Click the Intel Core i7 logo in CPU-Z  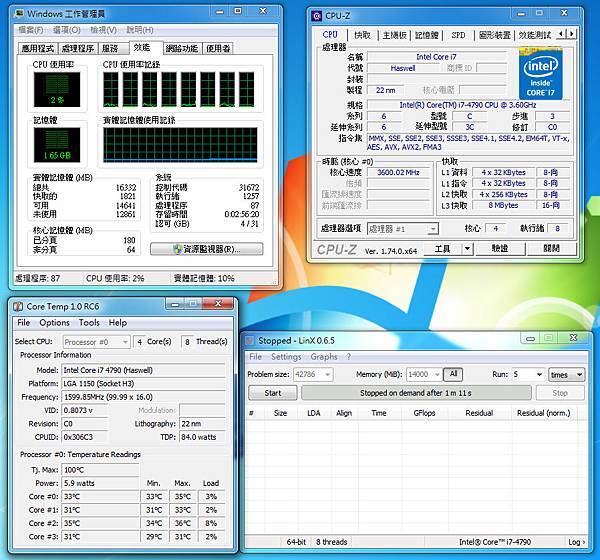point(540,74)
